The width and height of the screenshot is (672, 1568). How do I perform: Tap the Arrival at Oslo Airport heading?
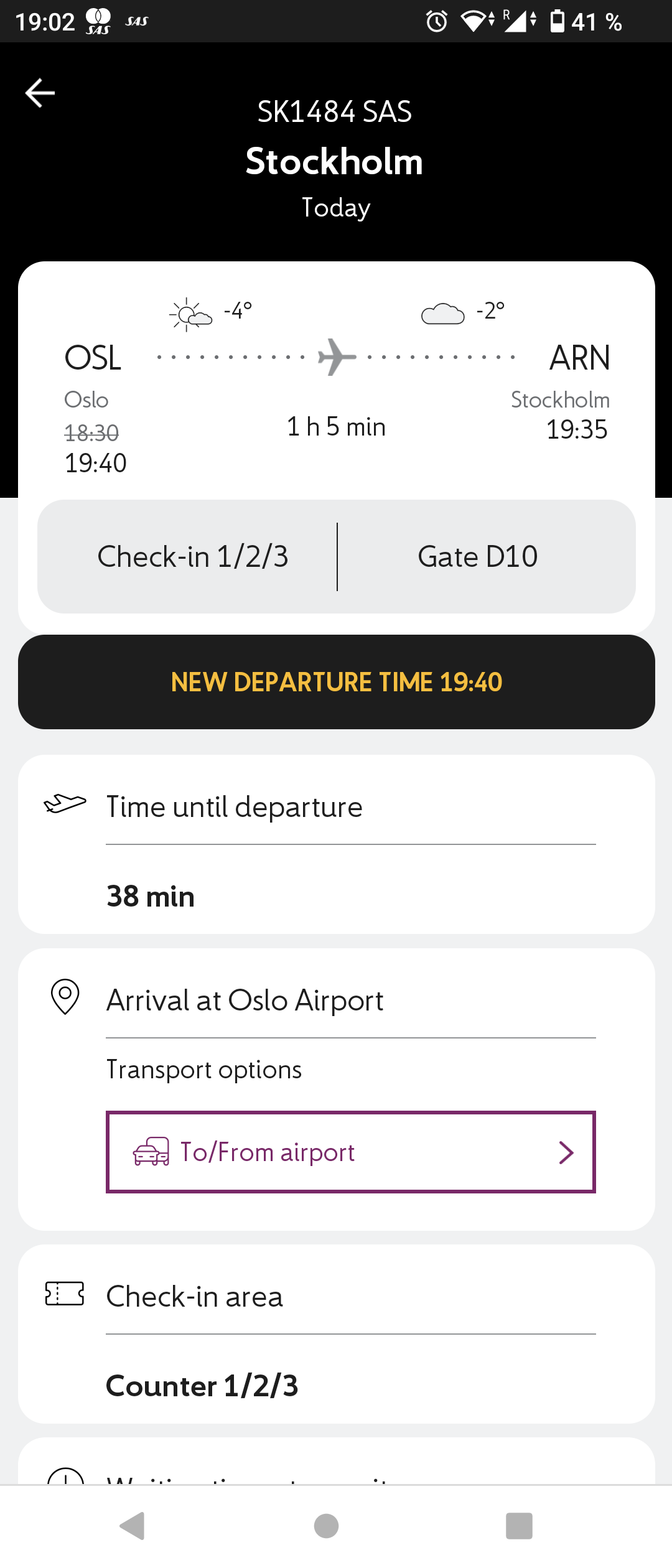(x=245, y=1001)
